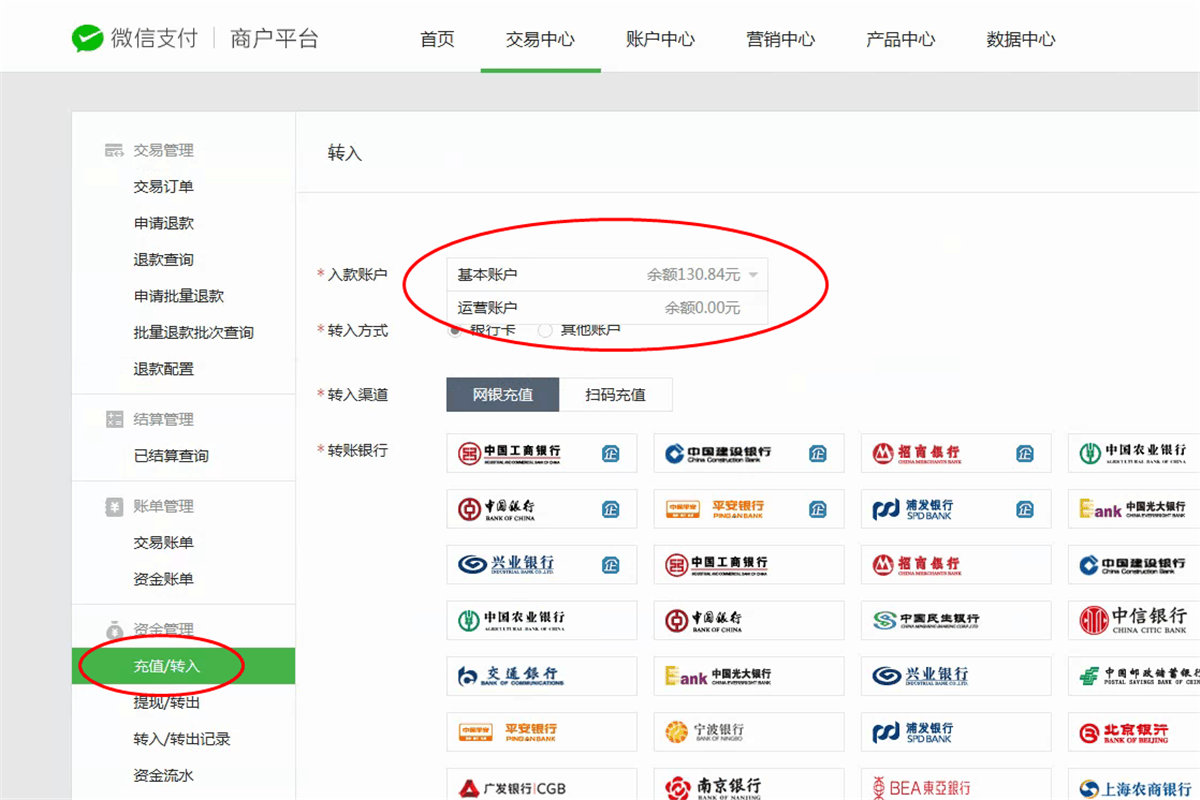1200x800 pixels.
Task: Collapse the 入款账户 dropdown arrow
Action: [x=753, y=275]
